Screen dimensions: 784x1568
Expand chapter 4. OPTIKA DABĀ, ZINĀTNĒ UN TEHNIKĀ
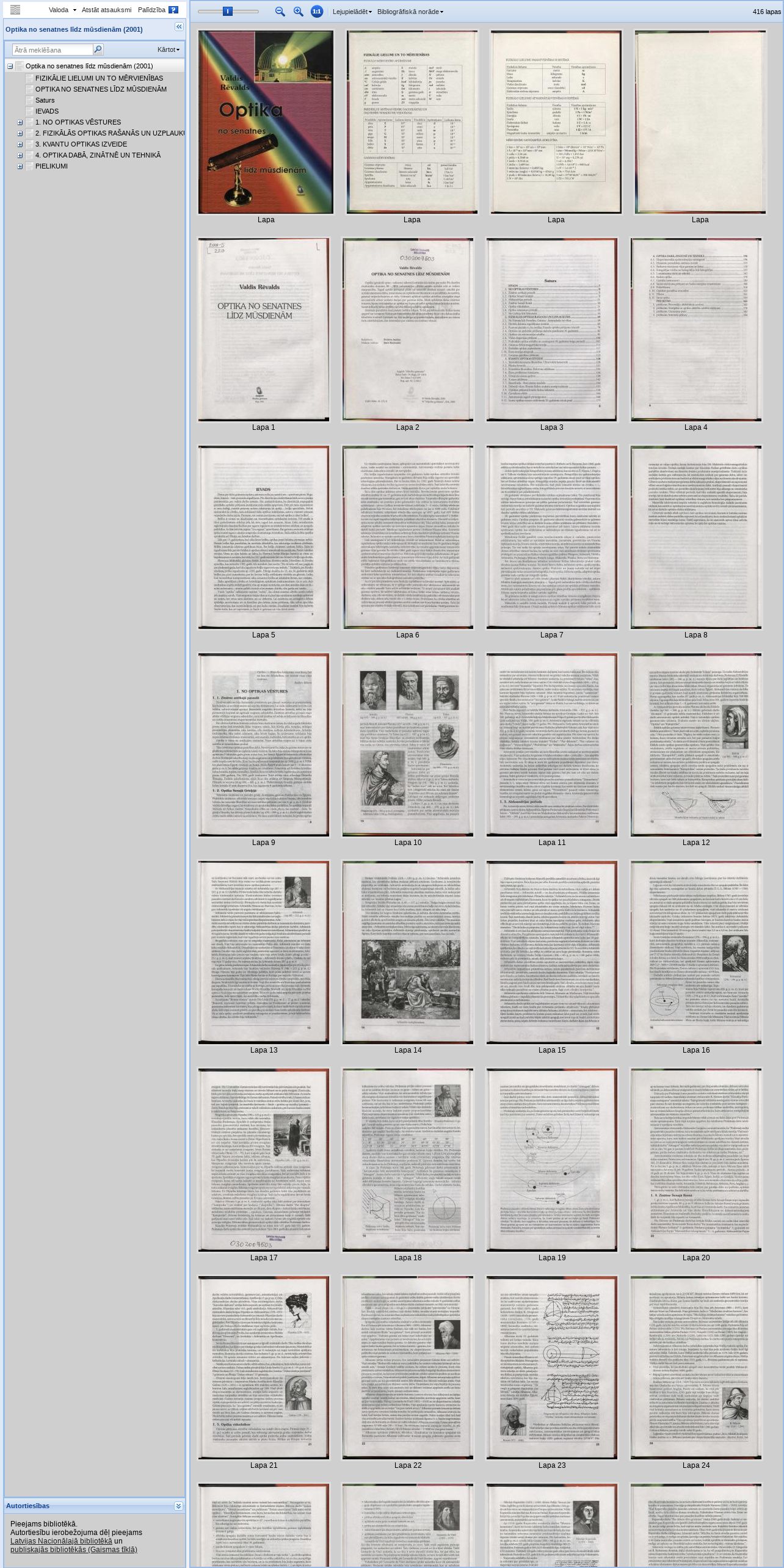(x=20, y=155)
